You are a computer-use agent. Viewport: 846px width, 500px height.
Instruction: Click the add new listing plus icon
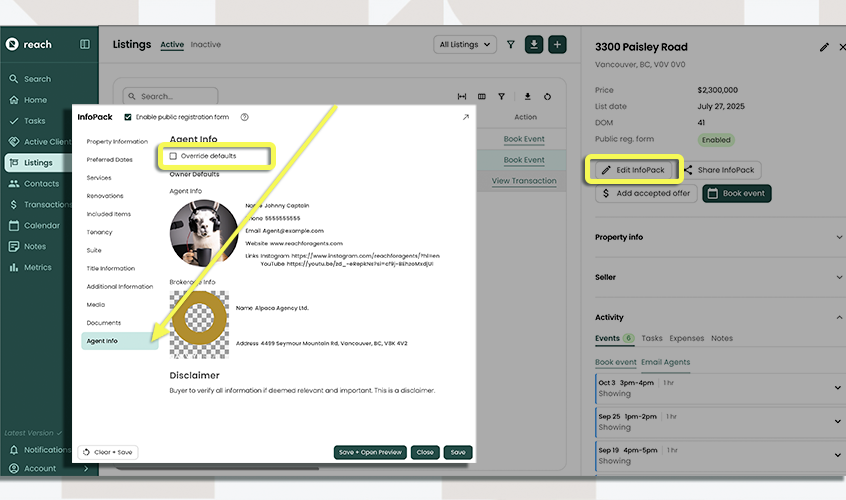pos(557,44)
